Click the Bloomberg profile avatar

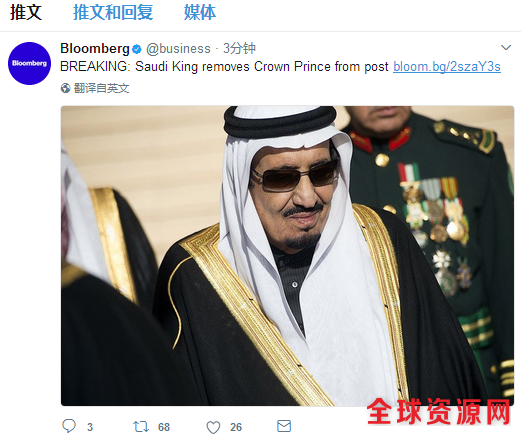tap(29, 63)
